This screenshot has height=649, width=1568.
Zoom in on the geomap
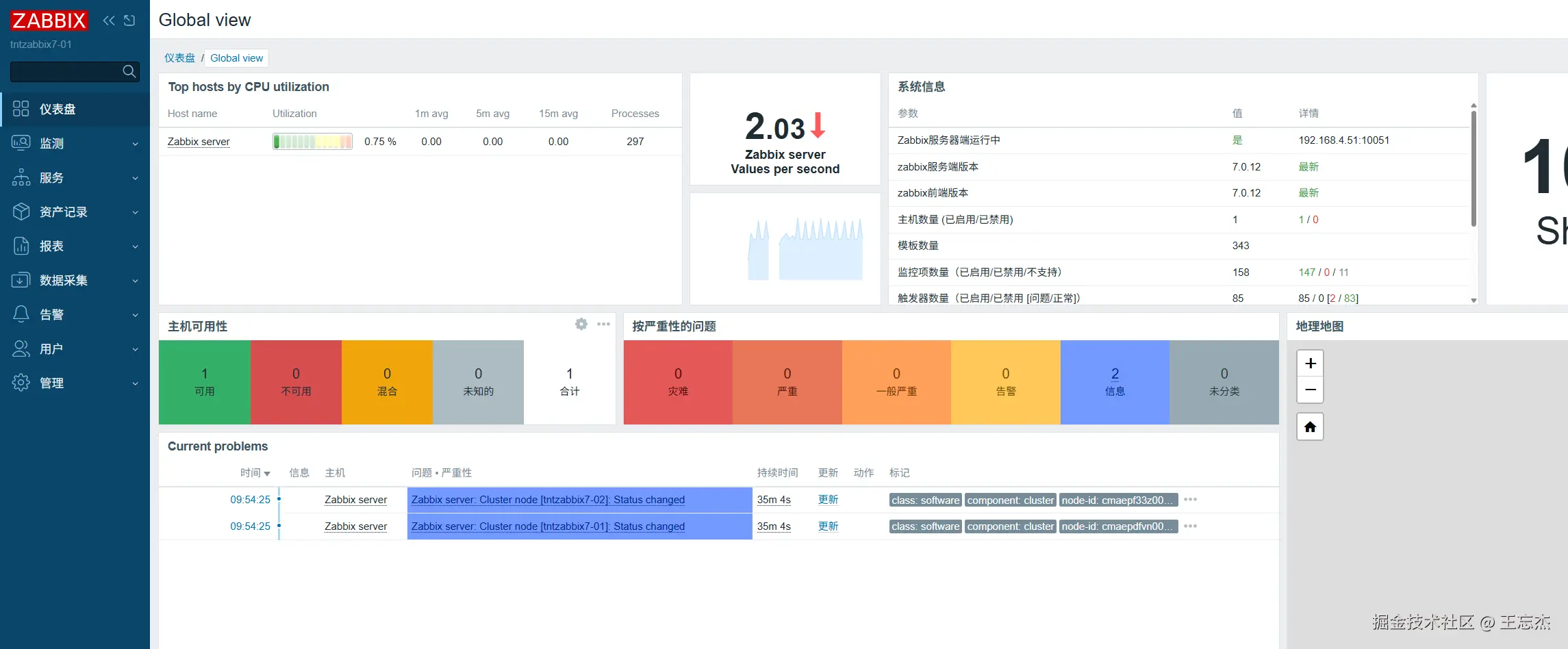[x=1310, y=364]
